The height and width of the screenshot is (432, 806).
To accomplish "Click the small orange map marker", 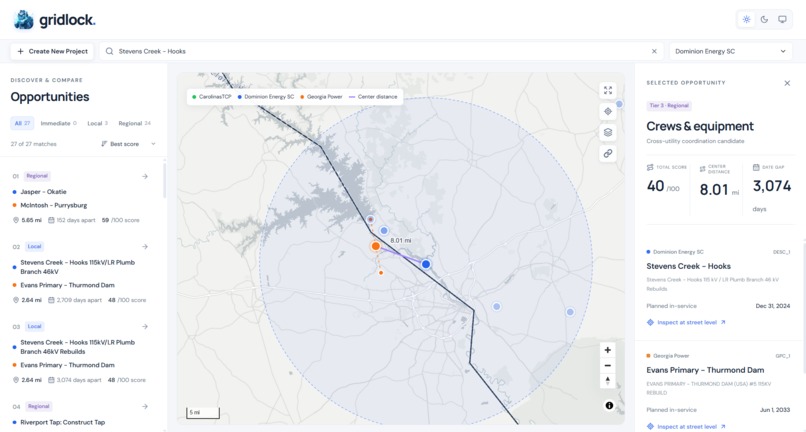I will pyautogui.click(x=381, y=273).
